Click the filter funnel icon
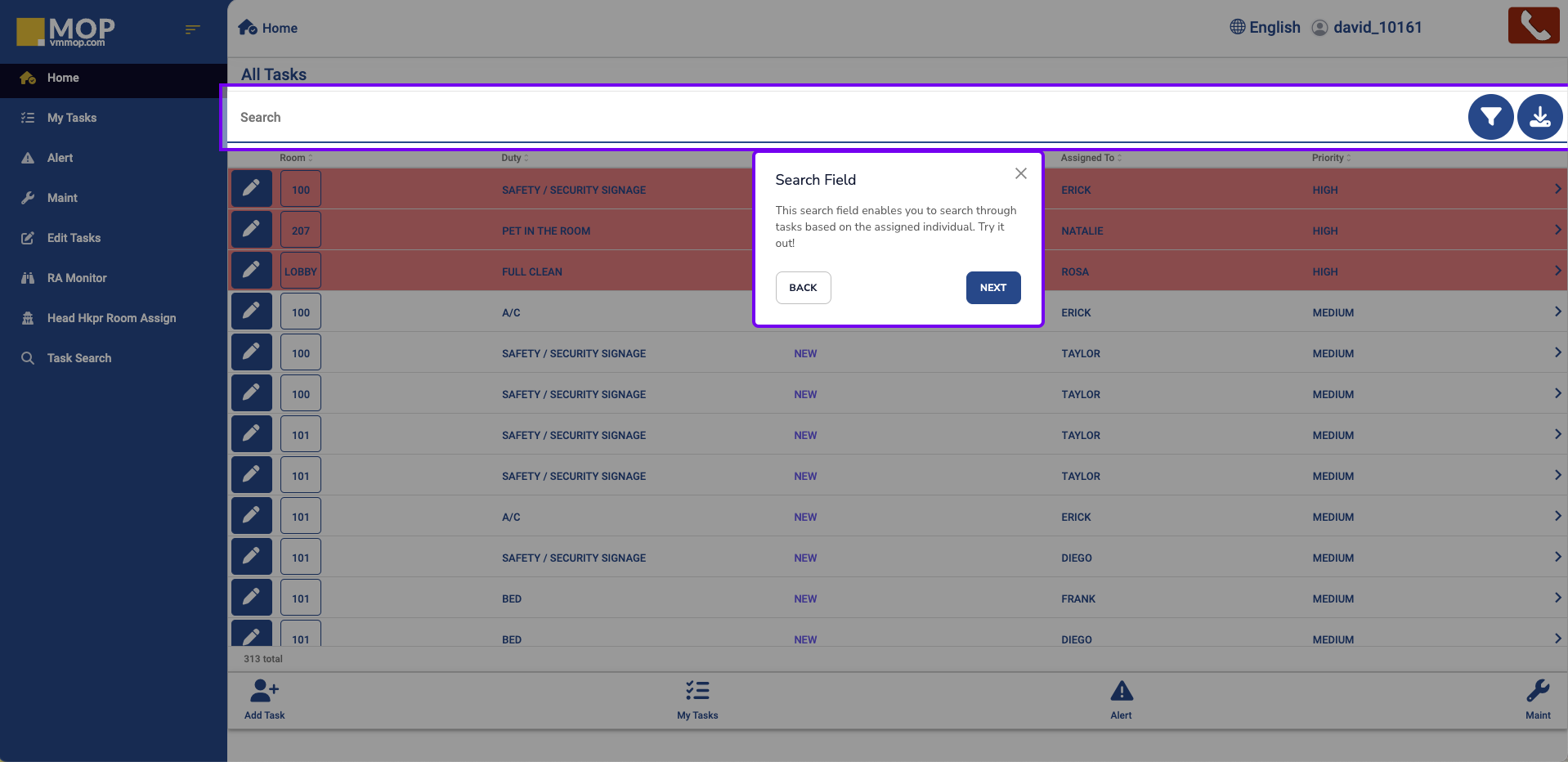 pyautogui.click(x=1490, y=118)
